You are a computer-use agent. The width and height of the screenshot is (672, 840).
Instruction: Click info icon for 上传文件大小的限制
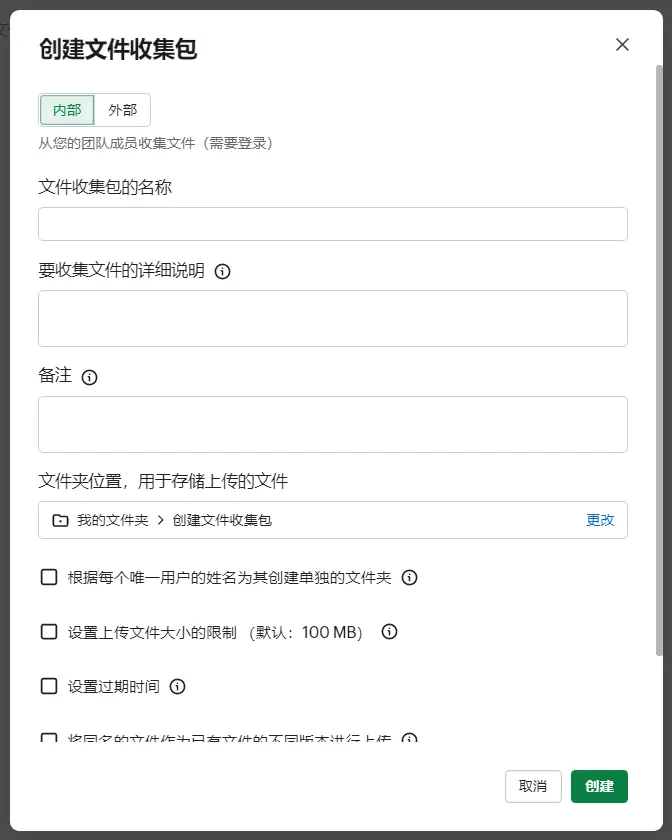(x=390, y=632)
